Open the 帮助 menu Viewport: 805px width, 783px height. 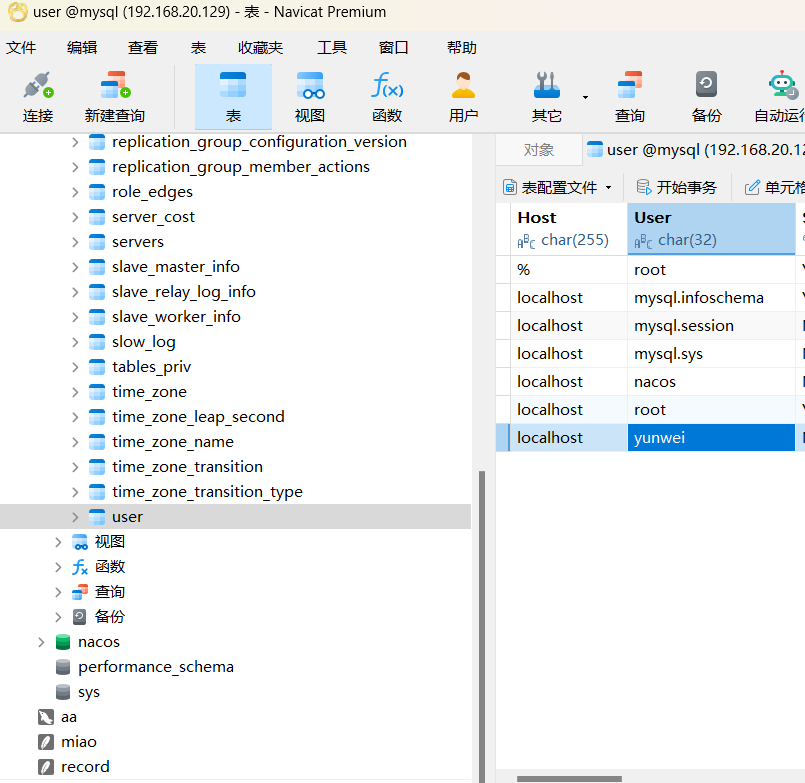click(x=462, y=48)
